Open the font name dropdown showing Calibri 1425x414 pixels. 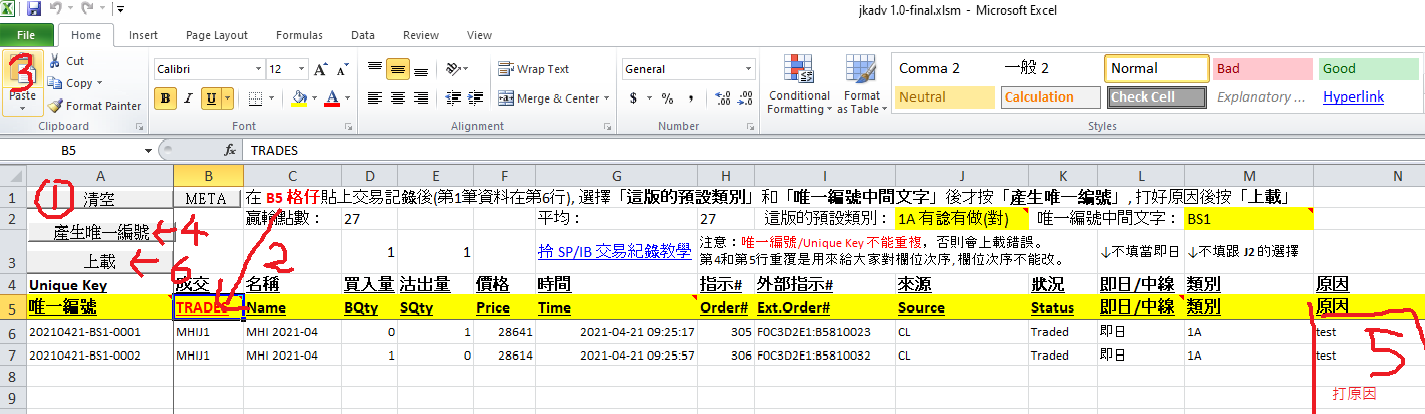coord(207,69)
